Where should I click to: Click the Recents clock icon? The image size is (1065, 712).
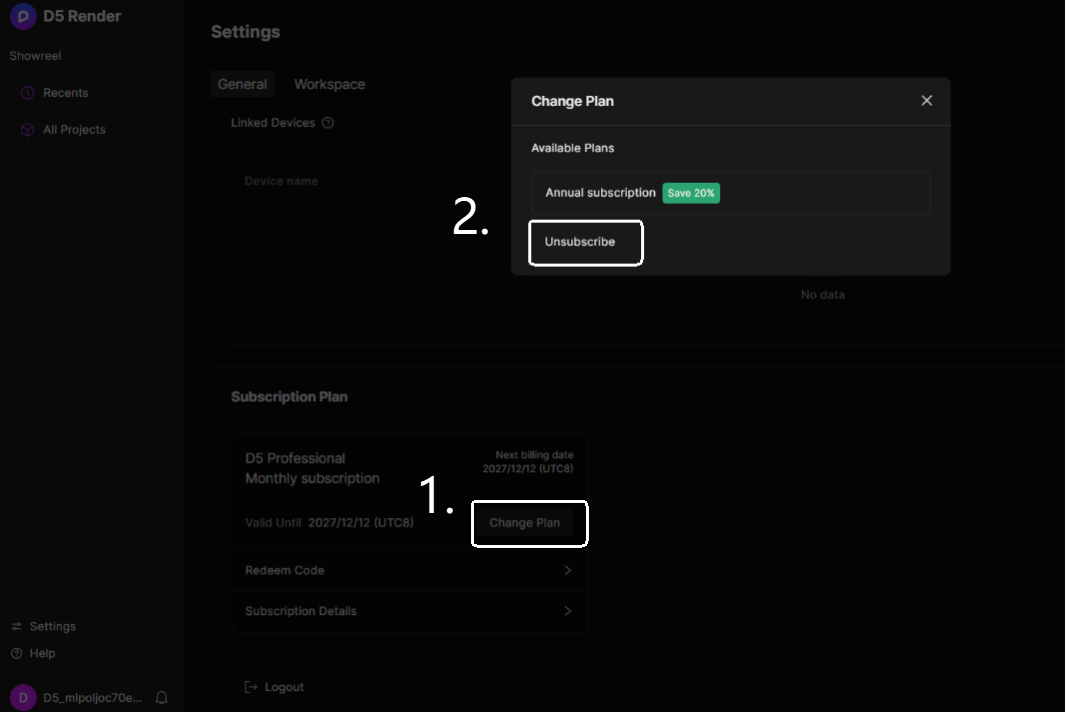27,93
